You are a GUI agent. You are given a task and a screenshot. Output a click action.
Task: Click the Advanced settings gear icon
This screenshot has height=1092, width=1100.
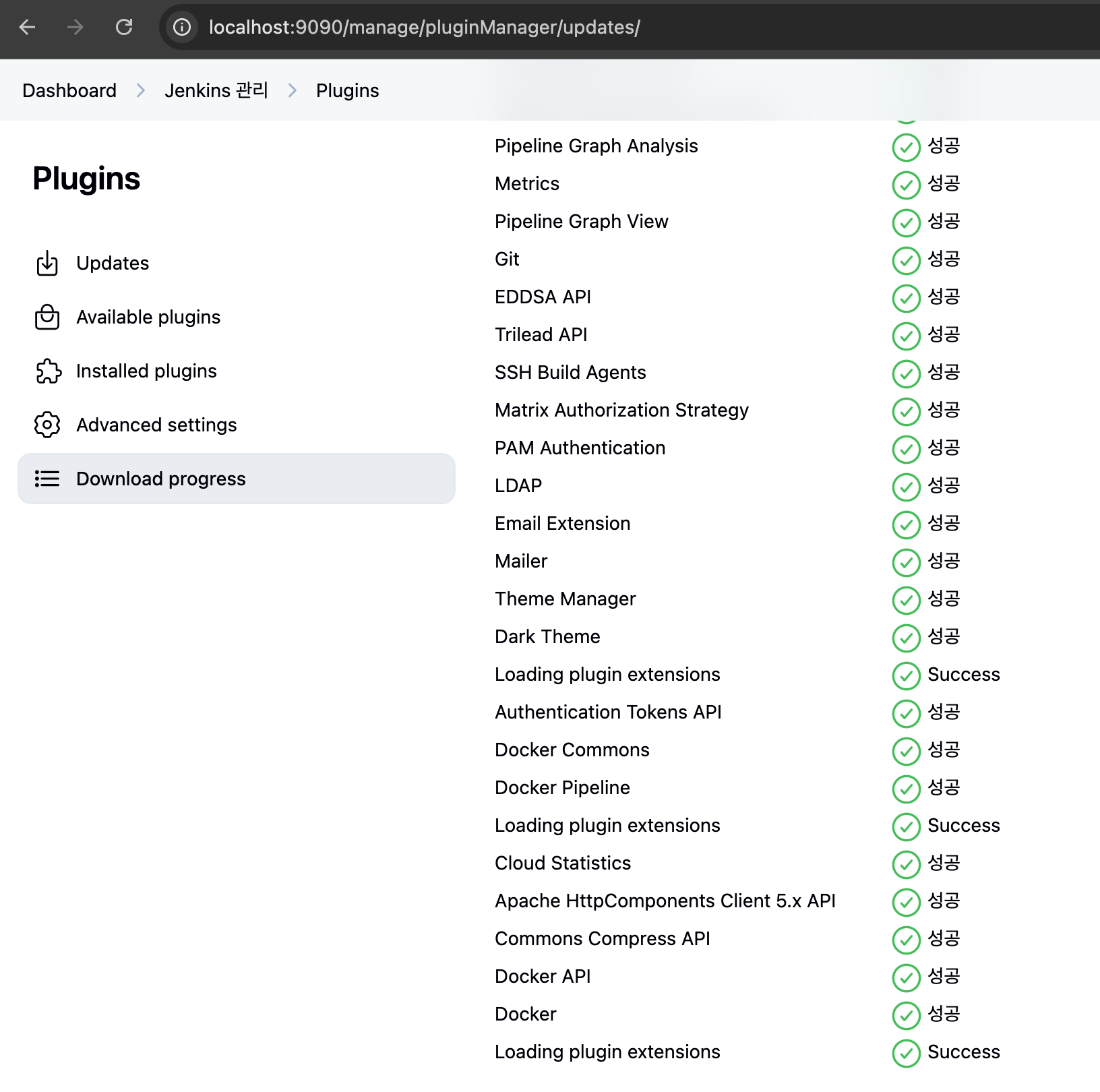pyautogui.click(x=47, y=425)
